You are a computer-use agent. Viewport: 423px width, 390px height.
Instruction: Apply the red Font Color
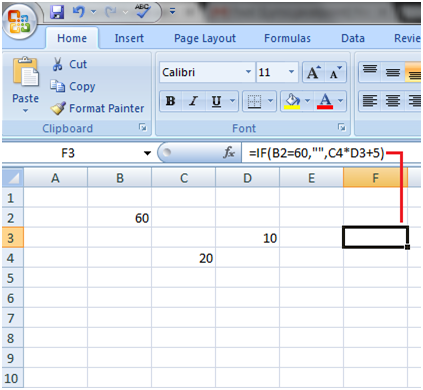(325, 101)
